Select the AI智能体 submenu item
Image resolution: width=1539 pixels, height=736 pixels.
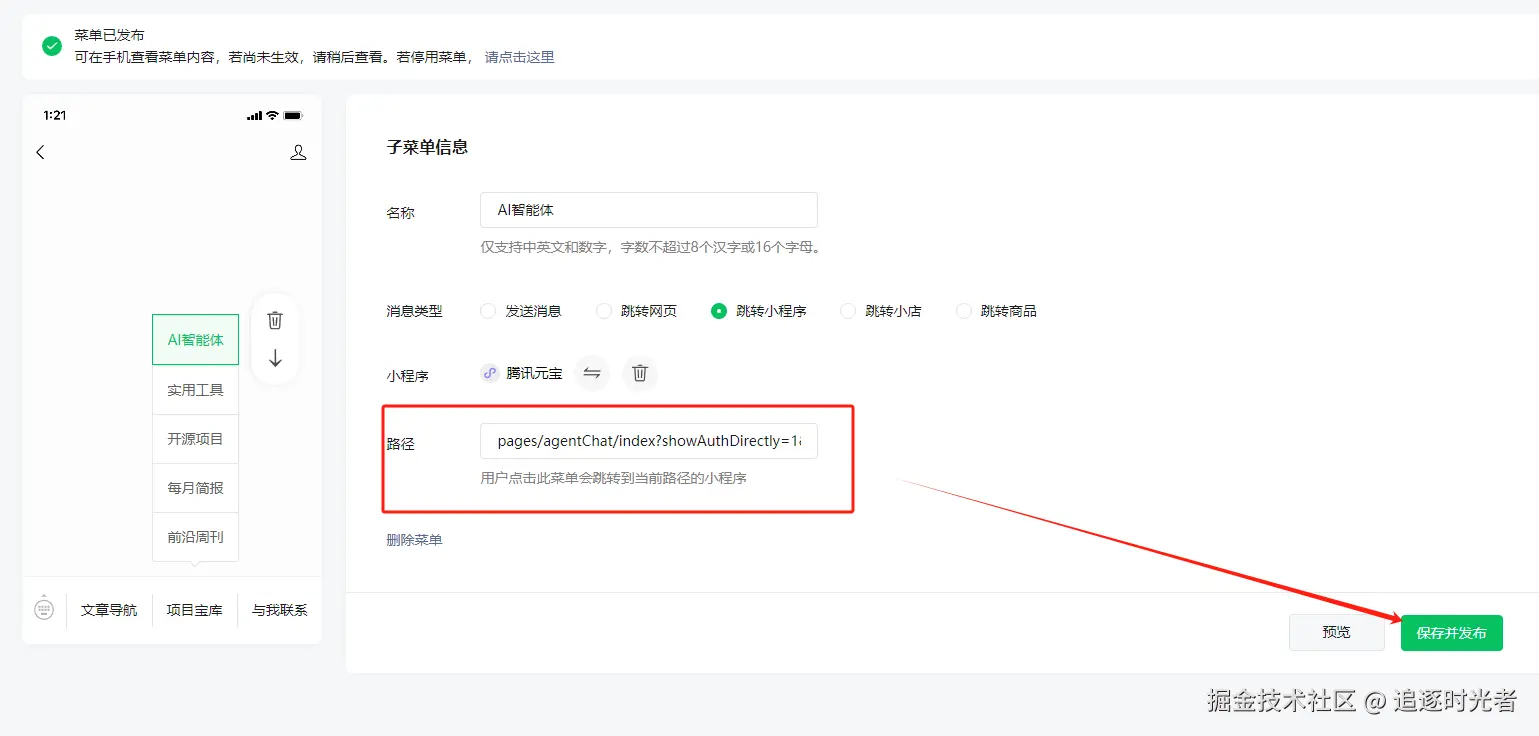point(196,340)
